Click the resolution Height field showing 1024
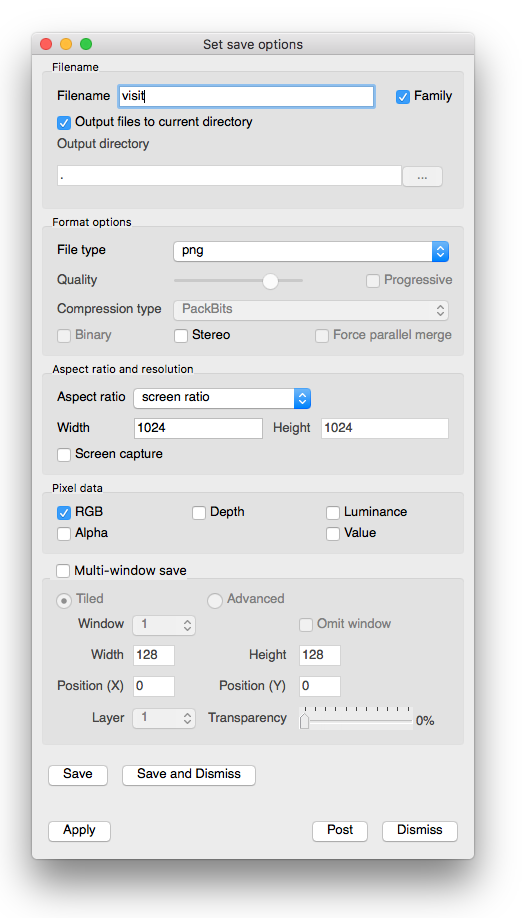The height and width of the screenshot is (918, 526). point(385,428)
